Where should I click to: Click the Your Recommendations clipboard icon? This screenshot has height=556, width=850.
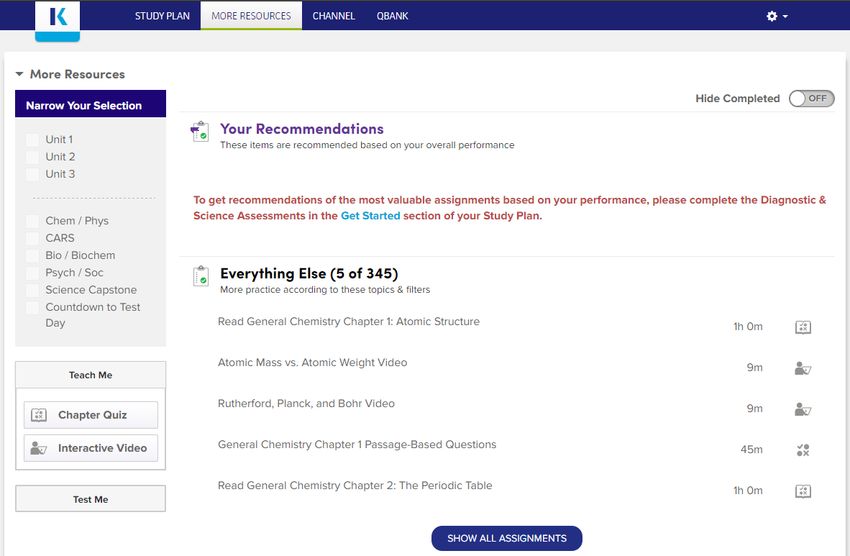click(200, 132)
